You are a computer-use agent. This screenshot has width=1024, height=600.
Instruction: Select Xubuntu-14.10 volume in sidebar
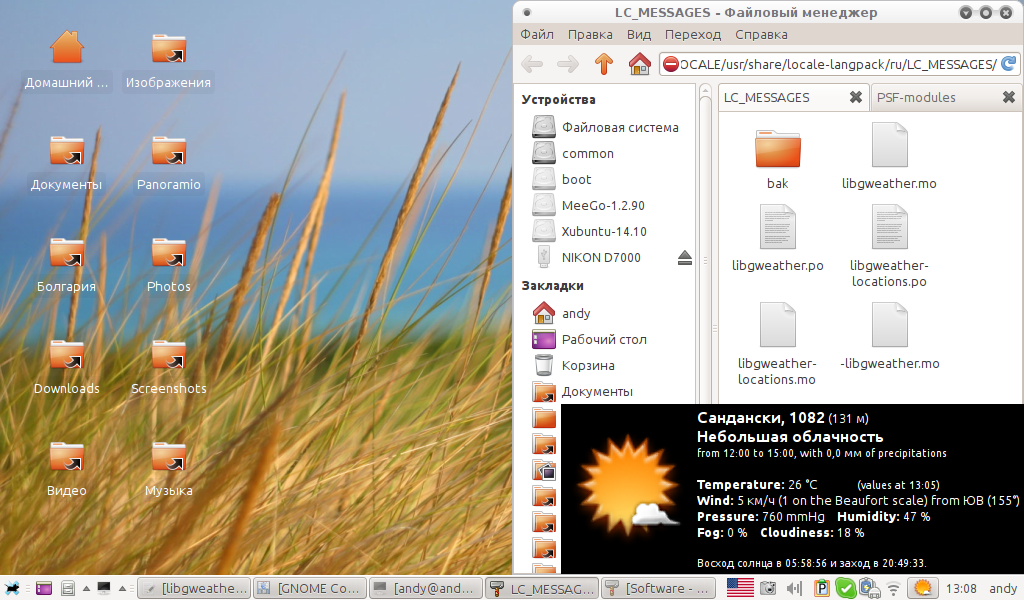(x=603, y=232)
